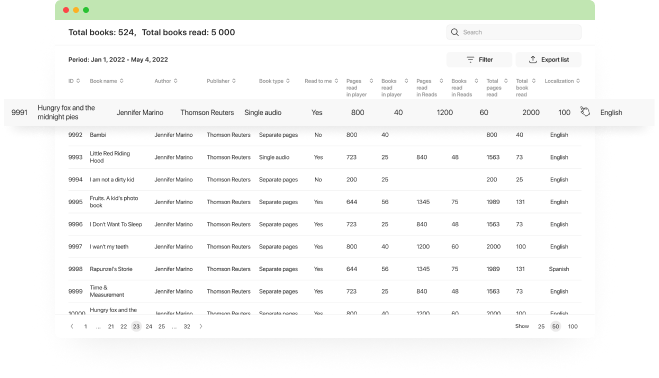
Task: Sort by Publisher column arrow
Action: tap(234, 81)
